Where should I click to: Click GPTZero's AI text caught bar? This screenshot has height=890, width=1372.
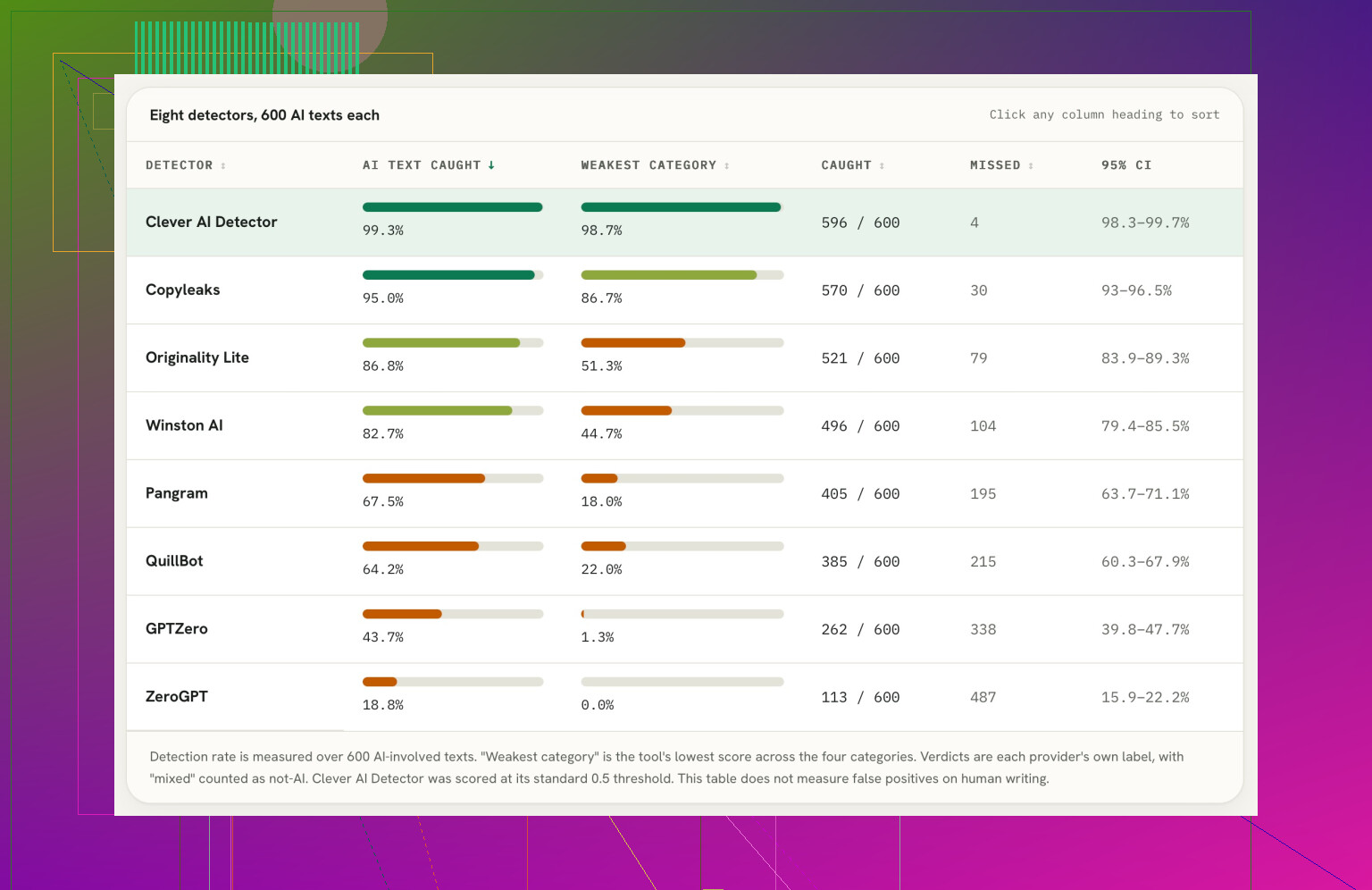coord(453,615)
